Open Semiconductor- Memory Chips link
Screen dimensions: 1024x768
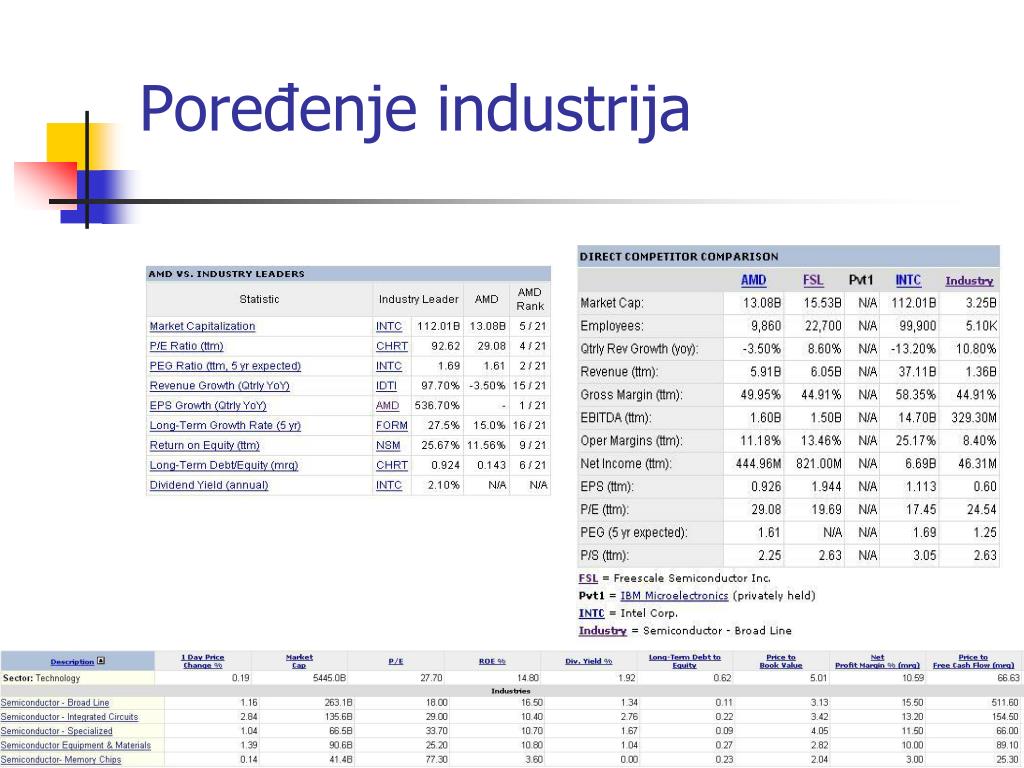(61, 760)
